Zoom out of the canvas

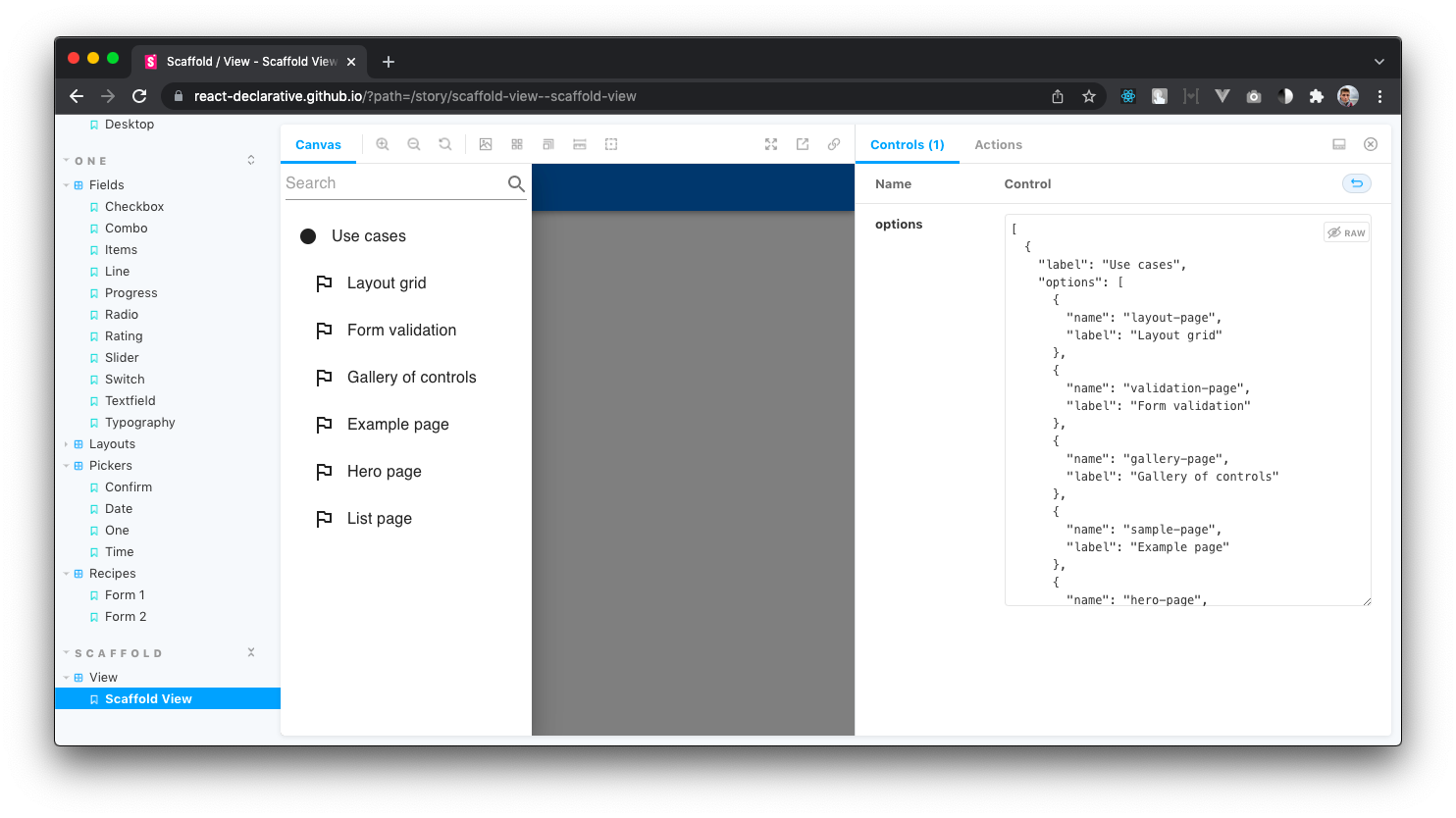coord(414,144)
